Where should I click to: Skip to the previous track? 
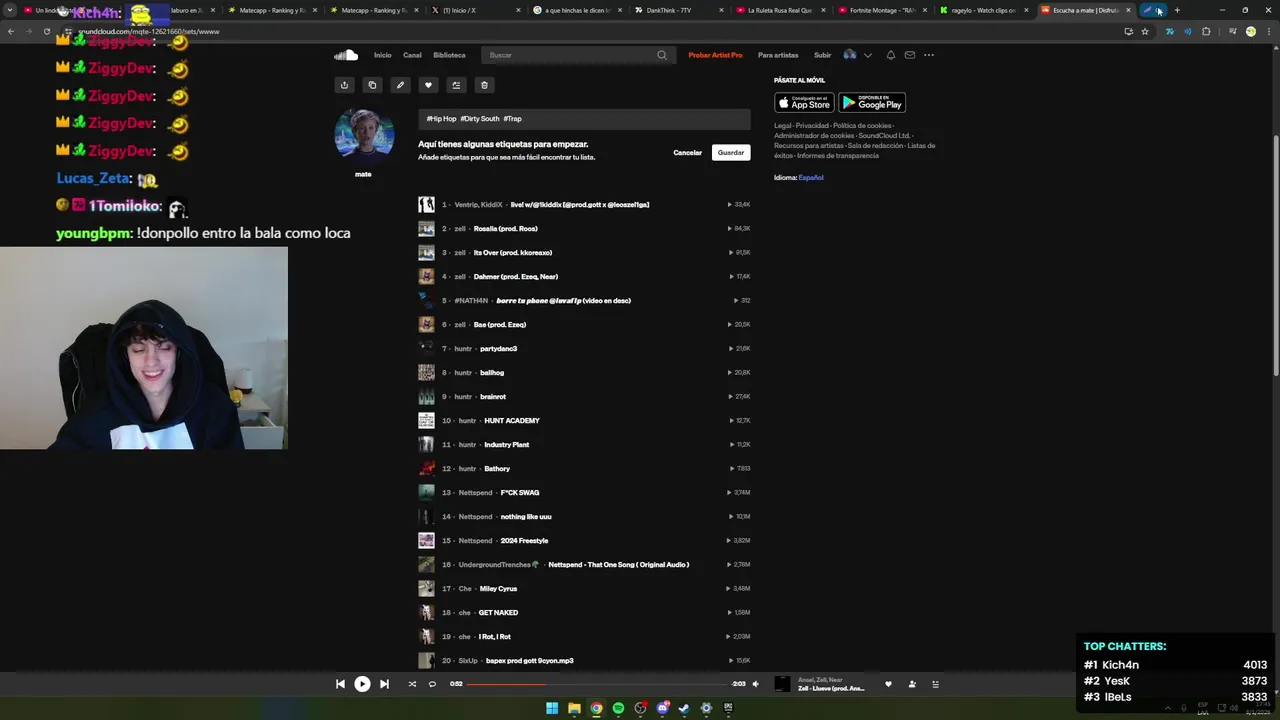(x=340, y=684)
